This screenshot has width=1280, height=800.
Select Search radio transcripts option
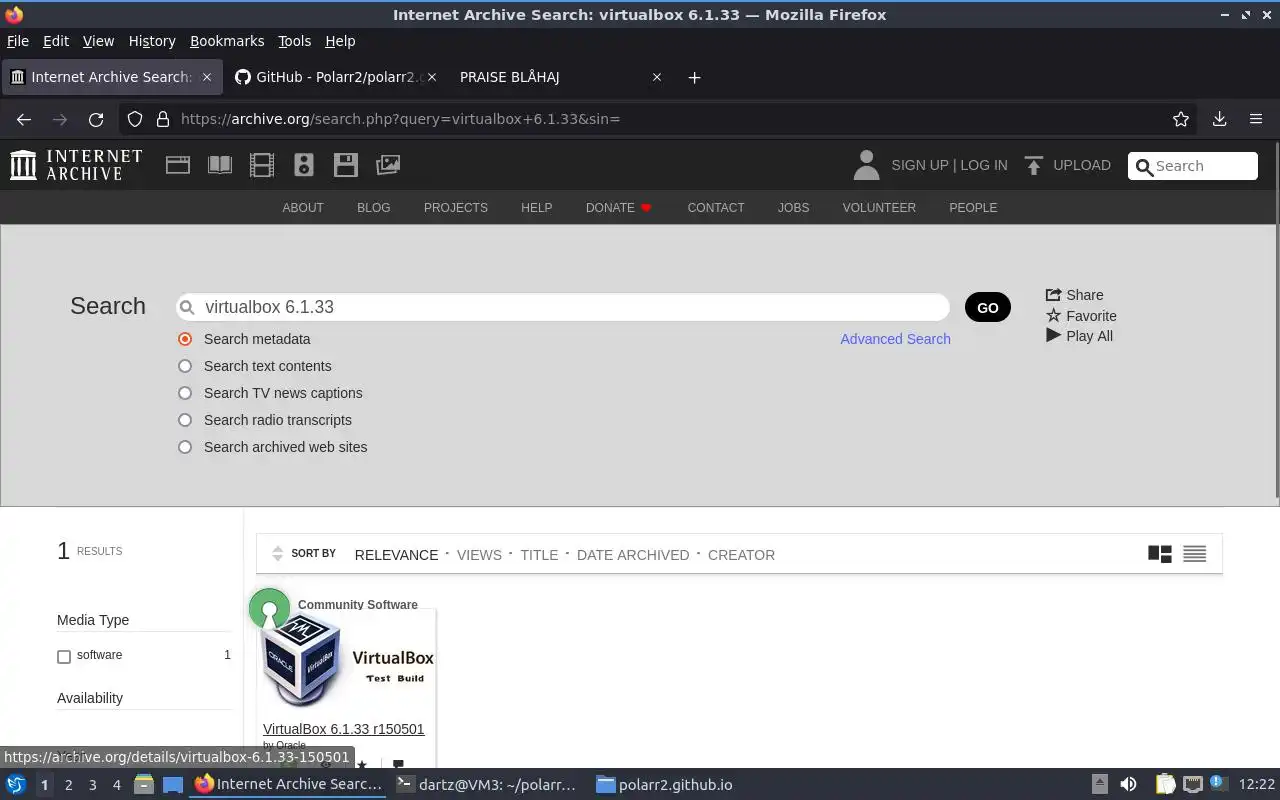(185, 420)
